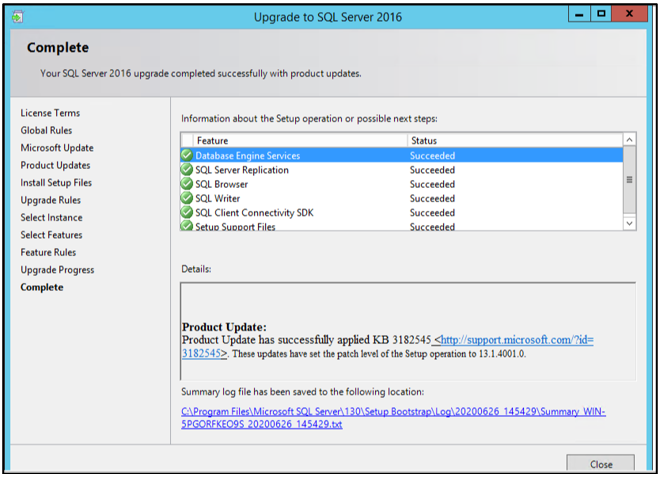Click the Close button at the bottom

[600, 465]
